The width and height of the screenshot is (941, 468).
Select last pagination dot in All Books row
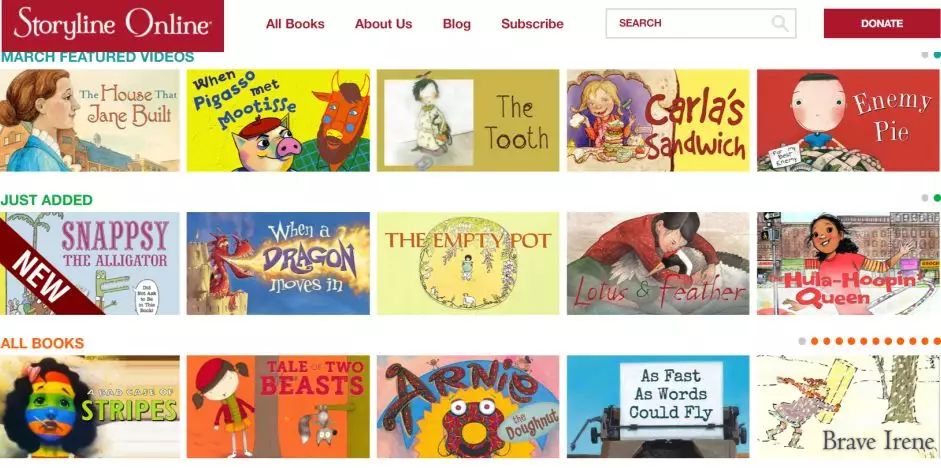(x=937, y=341)
